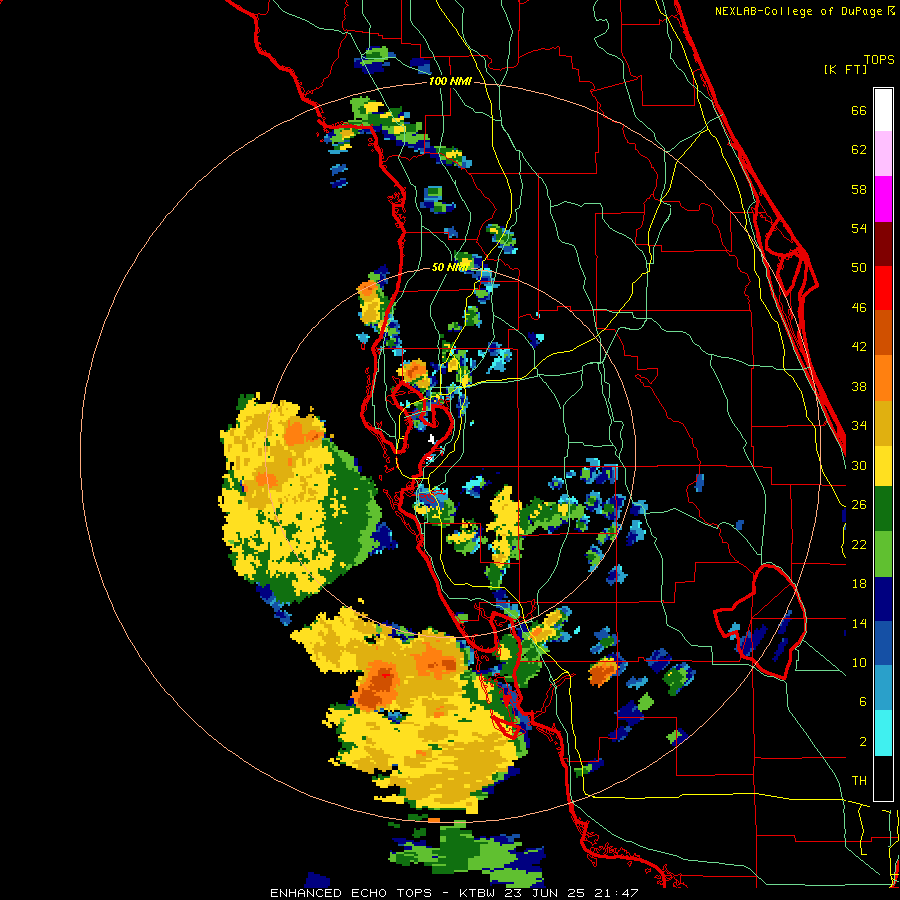Select the legend value 22
The height and width of the screenshot is (900, 900).
click(x=859, y=544)
